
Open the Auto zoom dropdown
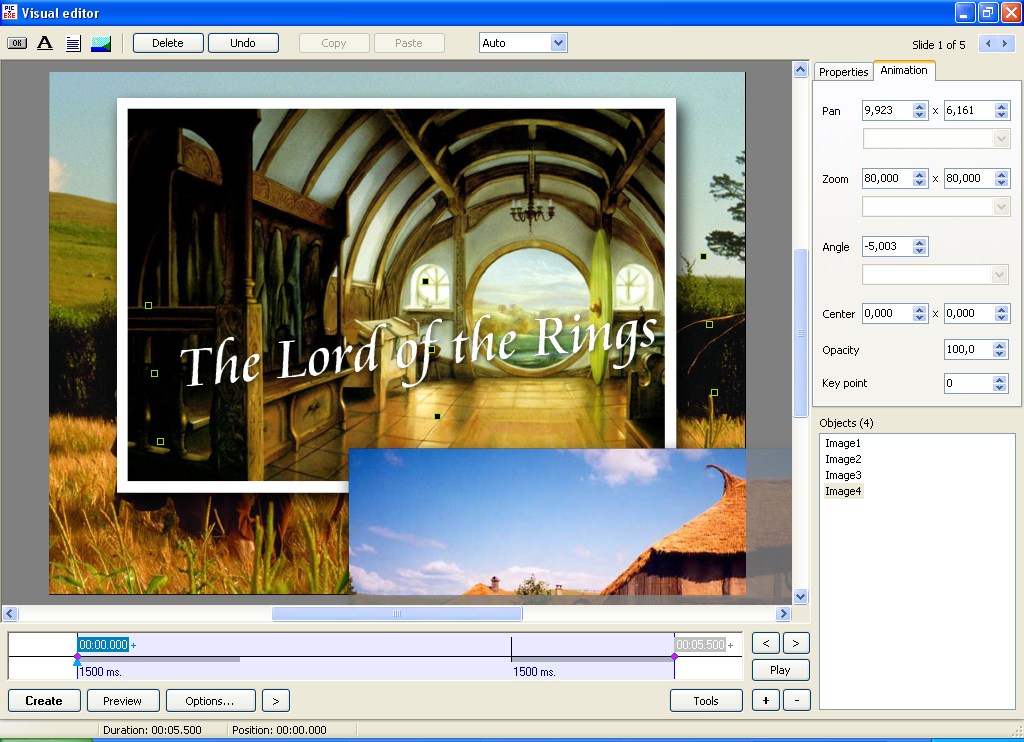(558, 43)
